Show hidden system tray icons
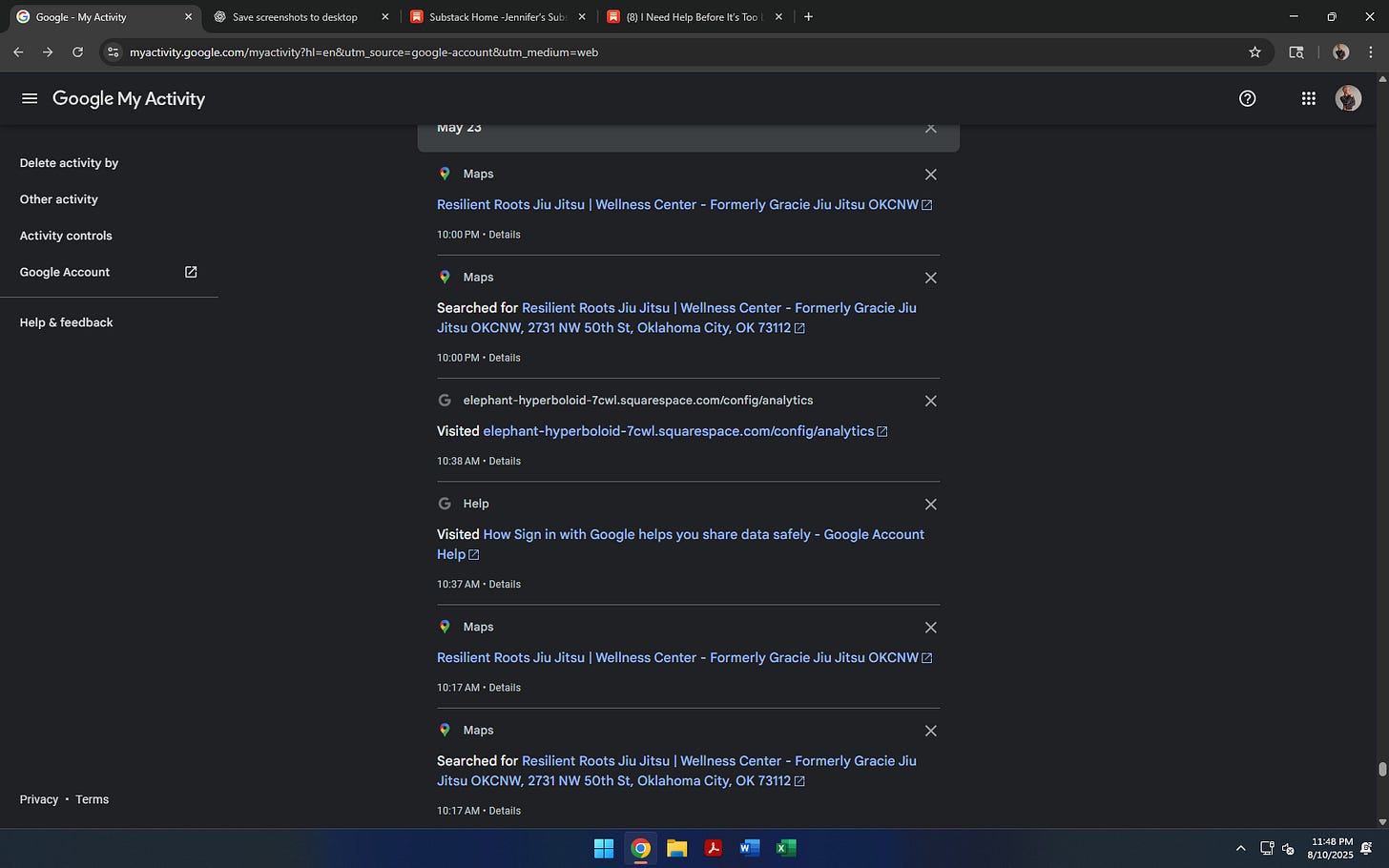 tap(1240, 848)
